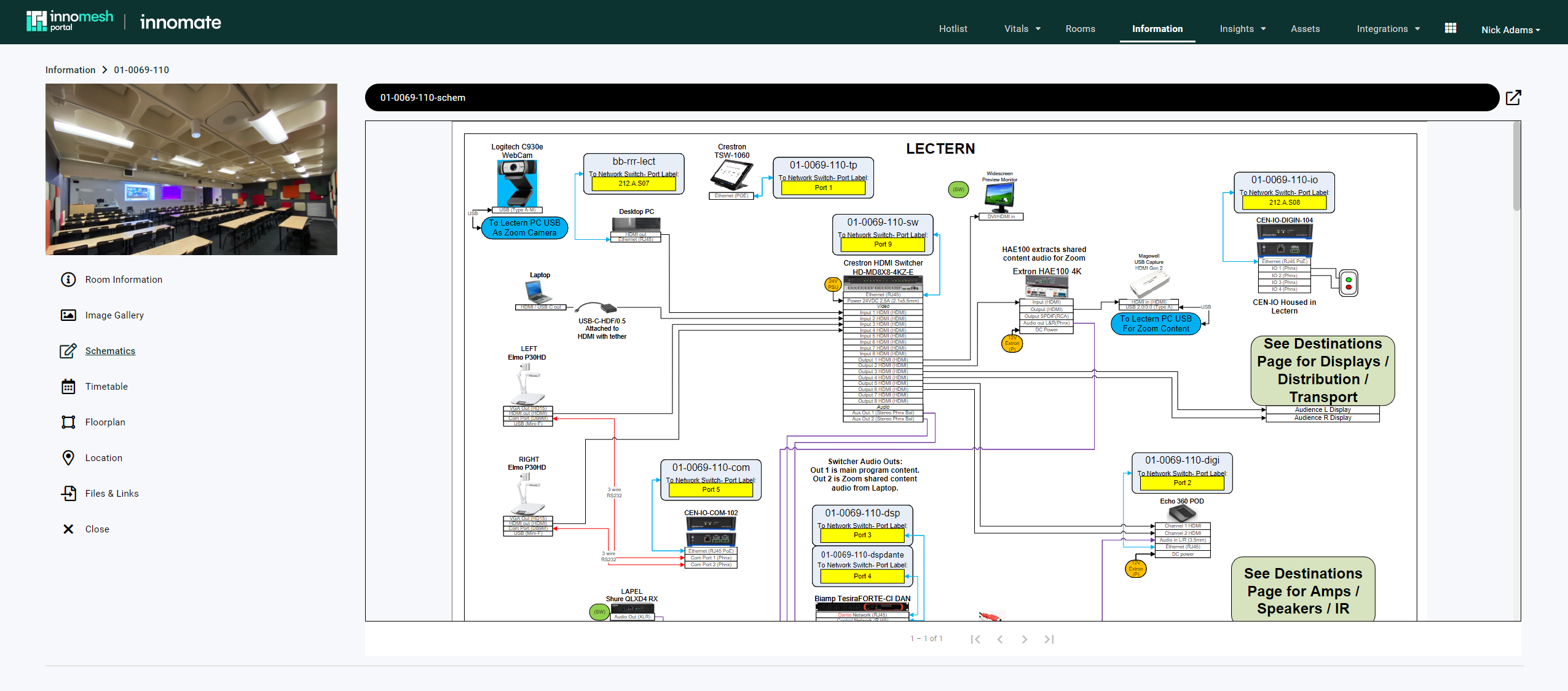The width and height of the screenshot is (1568, 691).
Task: Click the 01-0069-110 breadcrumb
Action: 141,70
